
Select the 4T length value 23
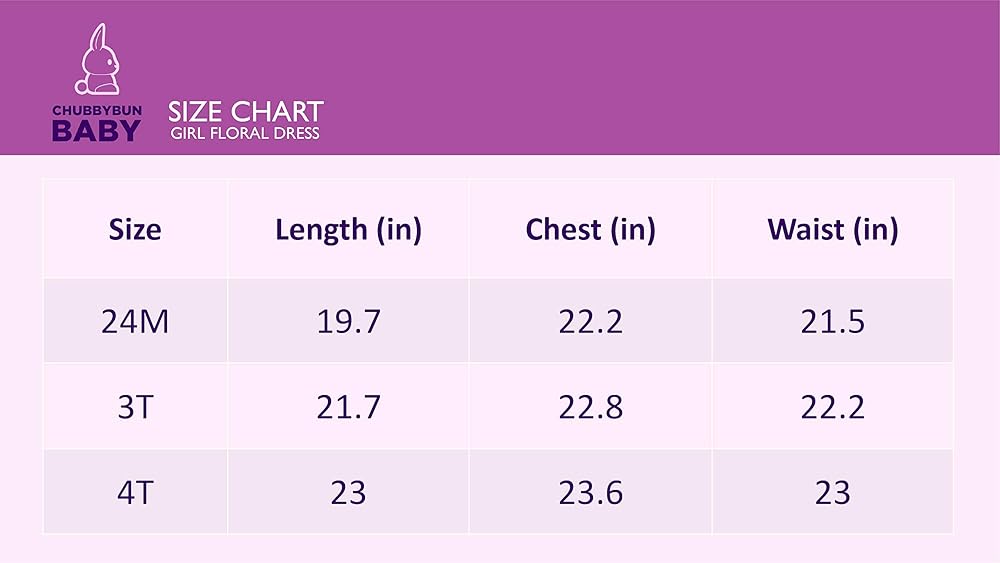pyautogui.click(x=348, y=492)
